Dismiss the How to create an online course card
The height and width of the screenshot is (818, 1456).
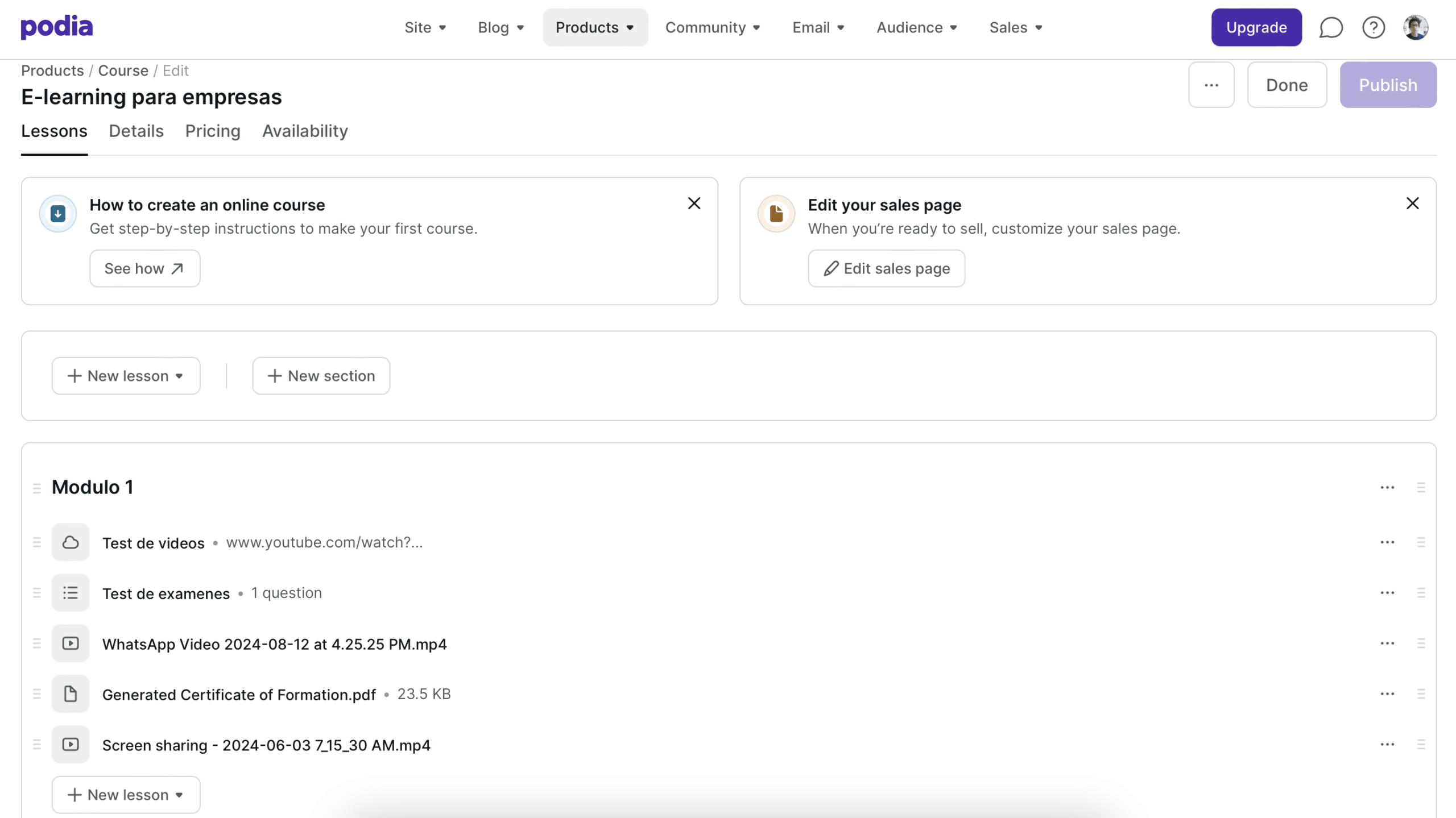694,204
